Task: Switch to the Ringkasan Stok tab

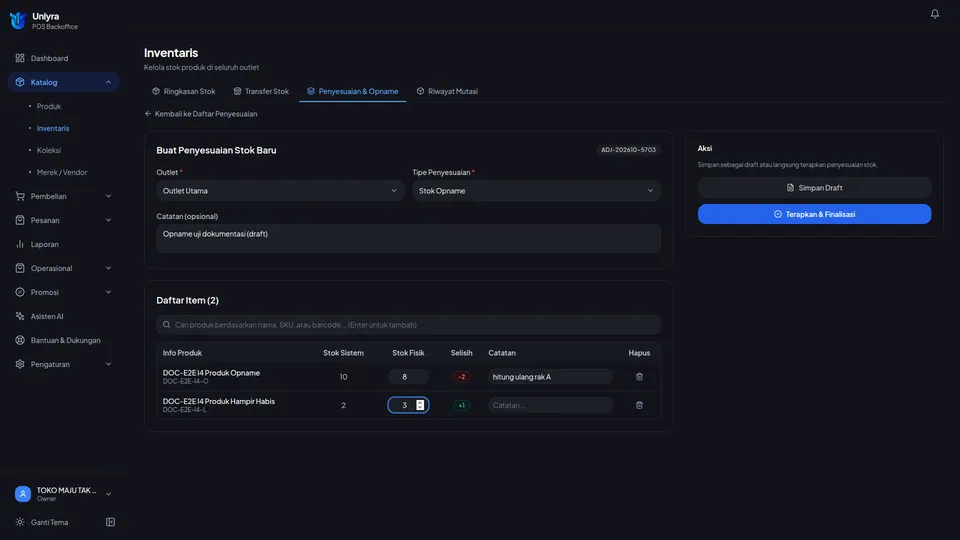Action: (x=184, y=91)
